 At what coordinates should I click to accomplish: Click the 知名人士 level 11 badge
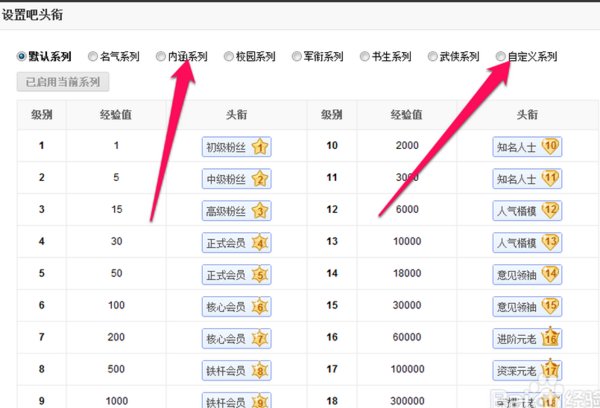tap(527, 179)
